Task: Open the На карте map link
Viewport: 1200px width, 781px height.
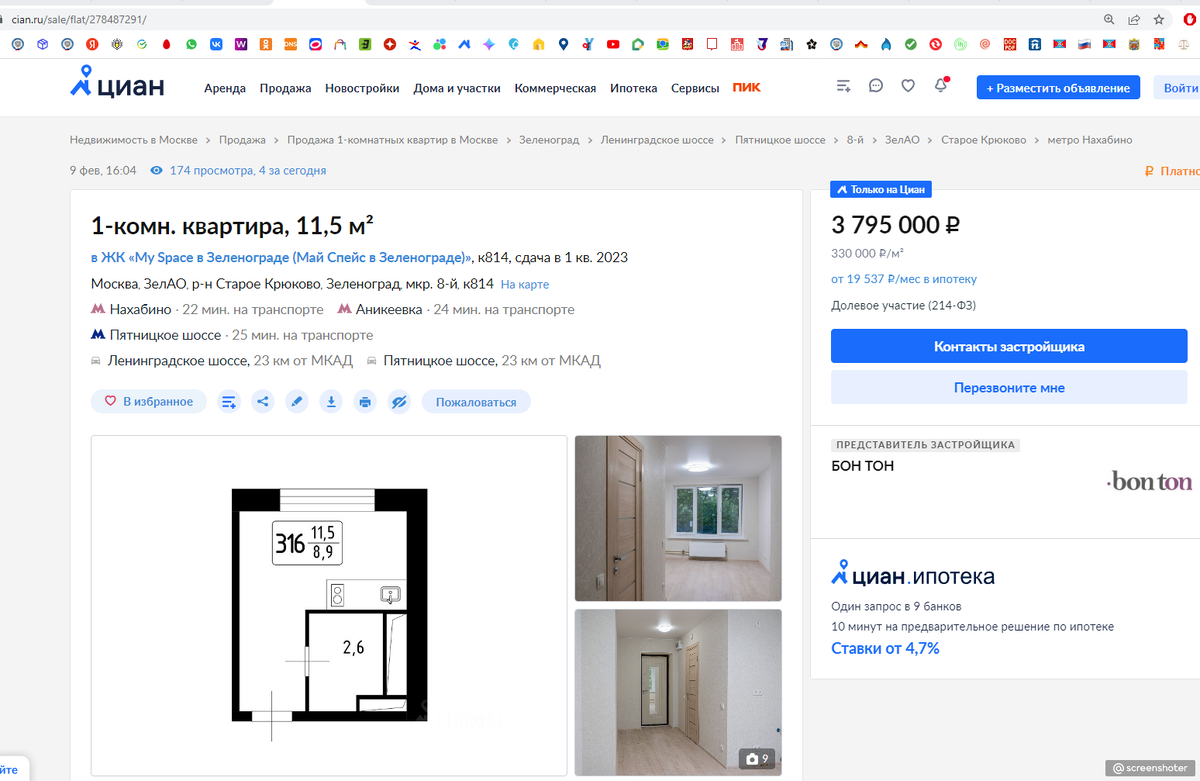Action: [525, 285]
